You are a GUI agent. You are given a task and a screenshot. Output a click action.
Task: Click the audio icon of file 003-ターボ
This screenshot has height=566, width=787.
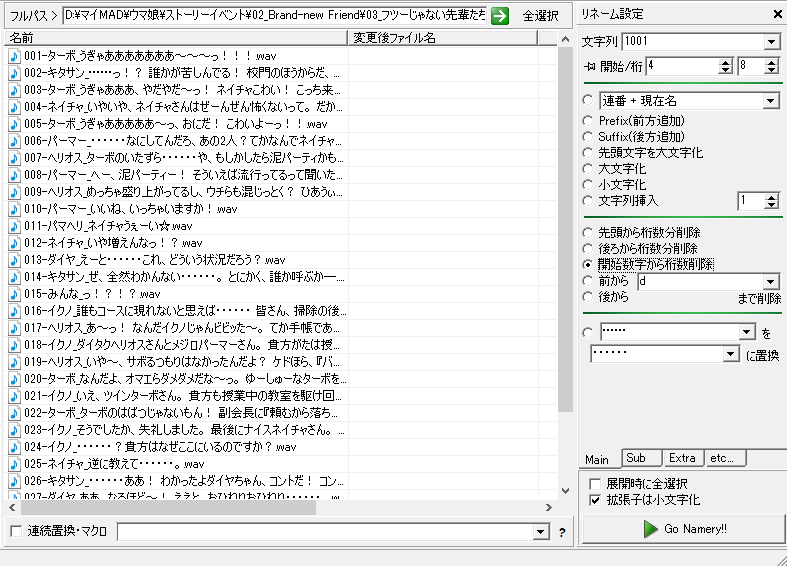coord(14,90)
